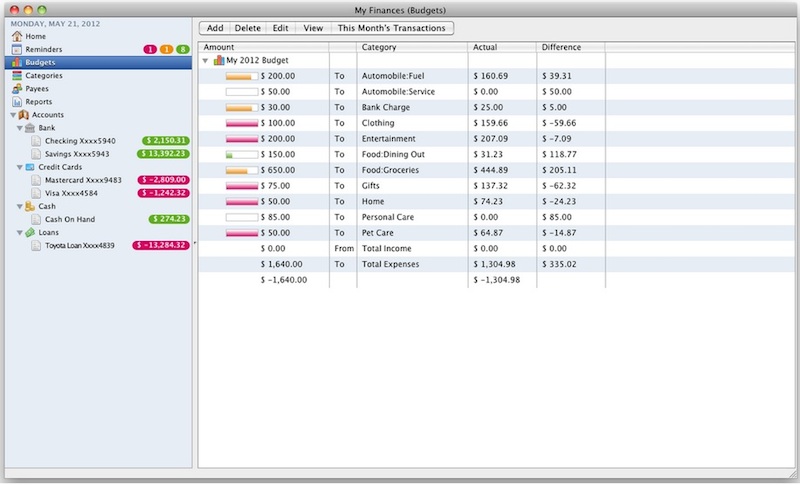Image resolution: width=800 pixels, height=485 pixels.
Task: Open Payees using its people icon
Action: point(17,88)
